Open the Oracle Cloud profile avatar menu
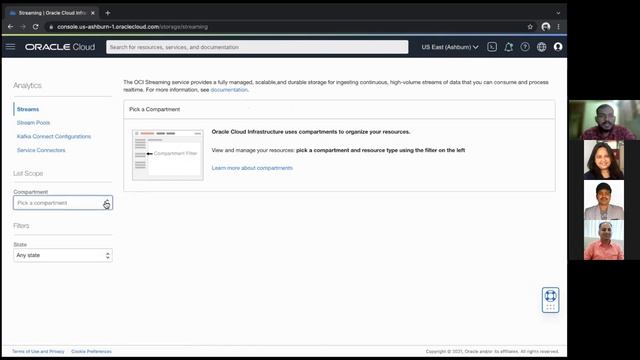The height and width of the screenshot is (360, 640). tap(558, 47)
